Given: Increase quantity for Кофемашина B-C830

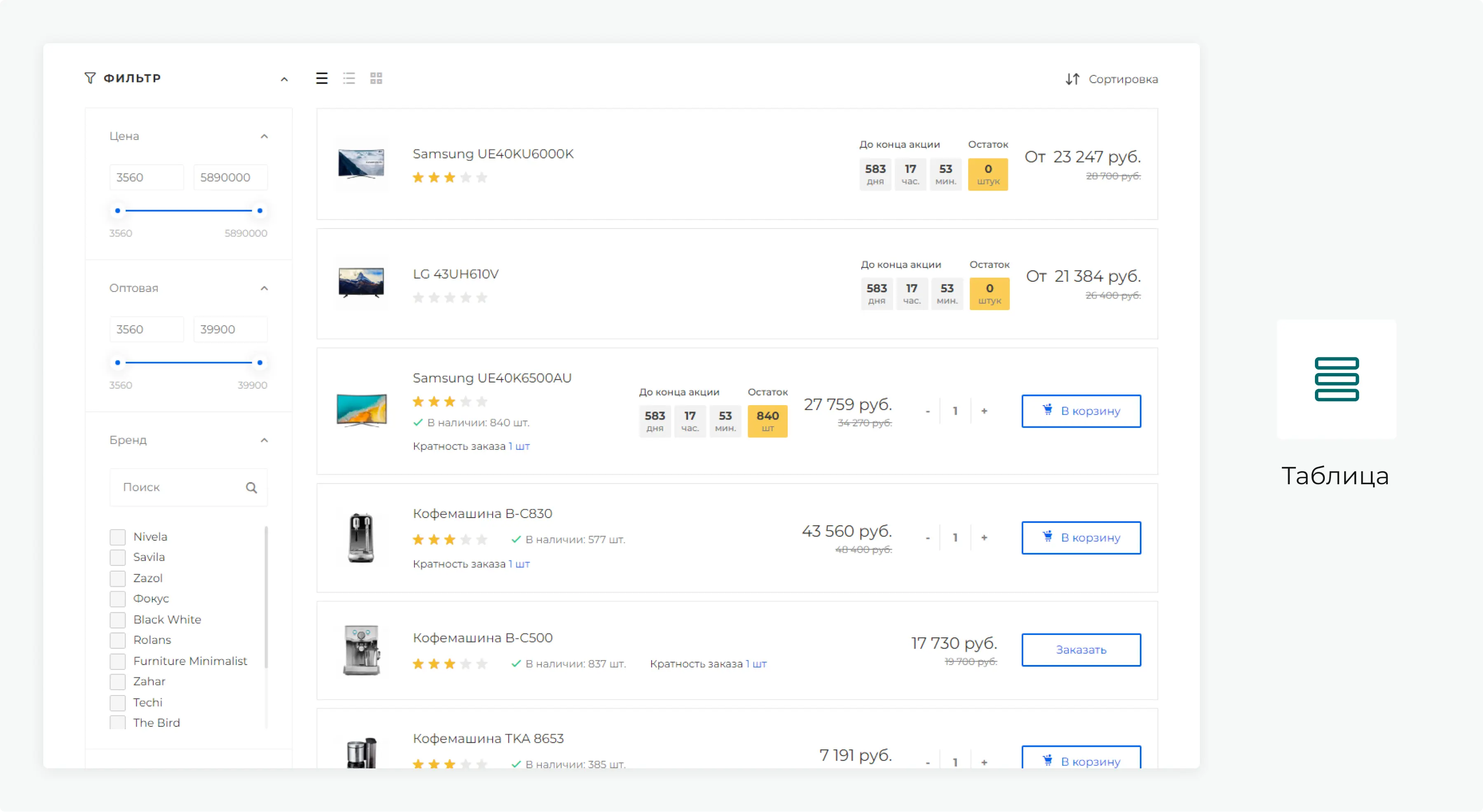Looking at the screenshot, I should pos(984,537).
